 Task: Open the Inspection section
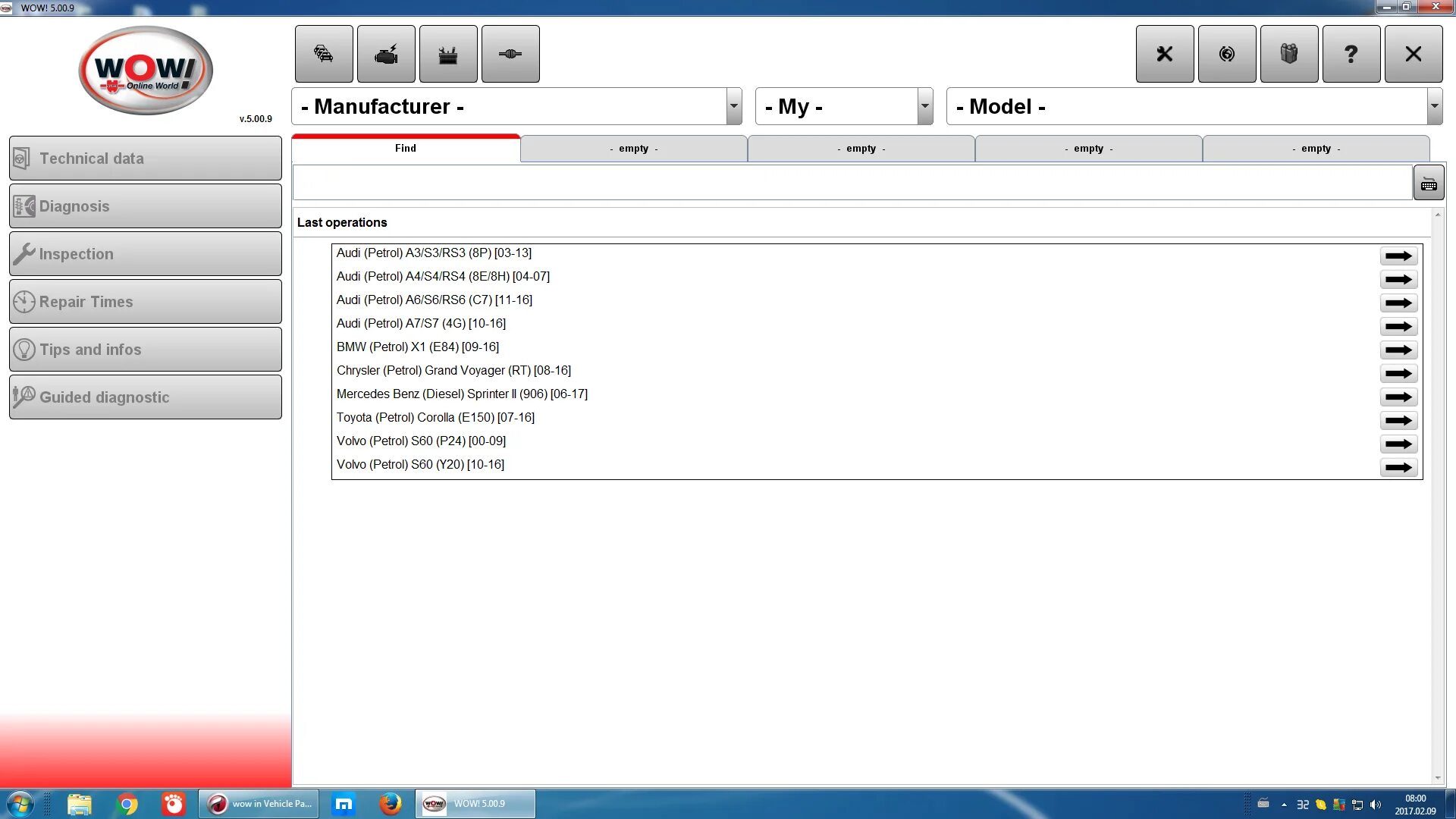146,254
